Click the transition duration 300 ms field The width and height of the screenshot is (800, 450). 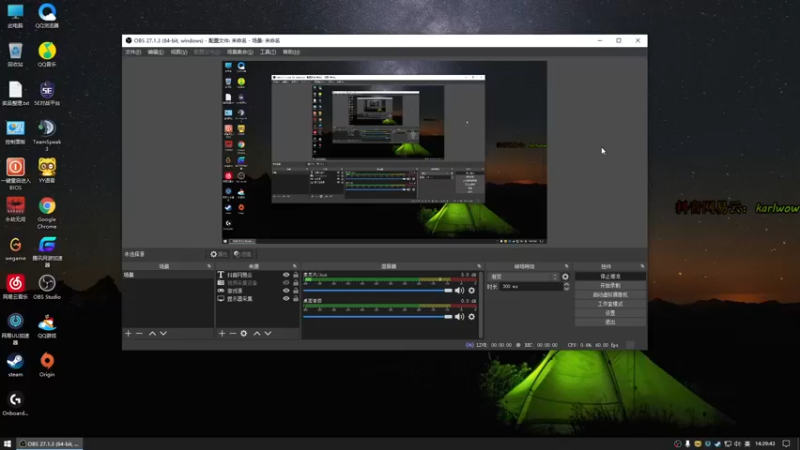tap(530, 287)
